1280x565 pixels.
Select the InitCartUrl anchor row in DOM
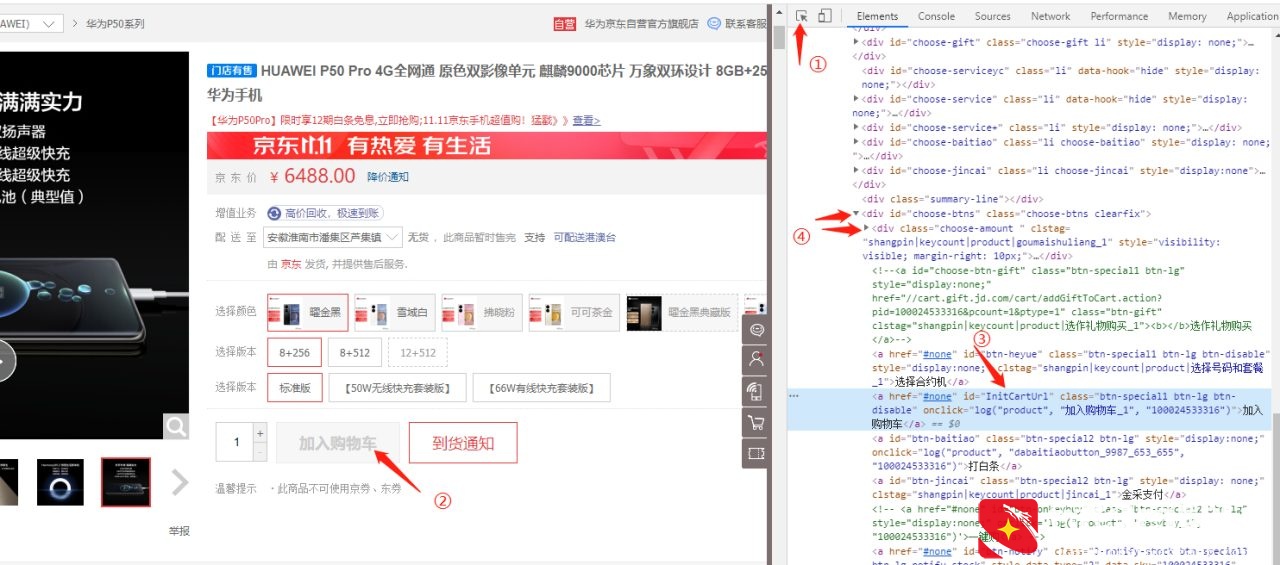(x=1030, y=410)
